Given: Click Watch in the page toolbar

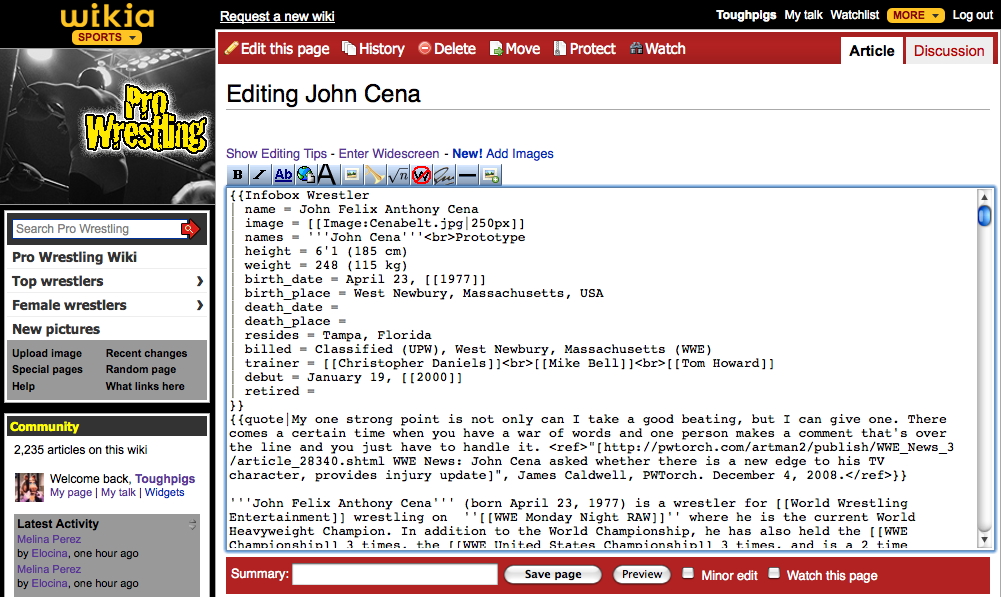Looking at the screenshot, I should pos(658,49).
